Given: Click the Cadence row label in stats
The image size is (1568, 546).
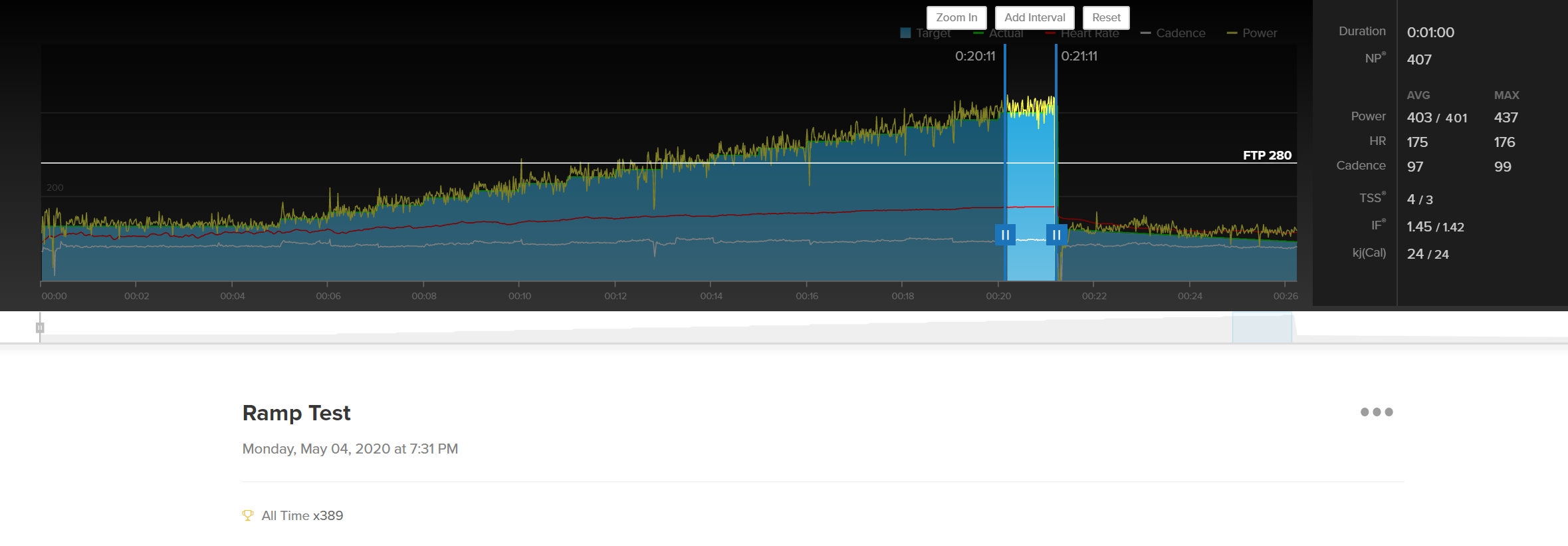Looking at the screenshot, I should point(1361,166).
